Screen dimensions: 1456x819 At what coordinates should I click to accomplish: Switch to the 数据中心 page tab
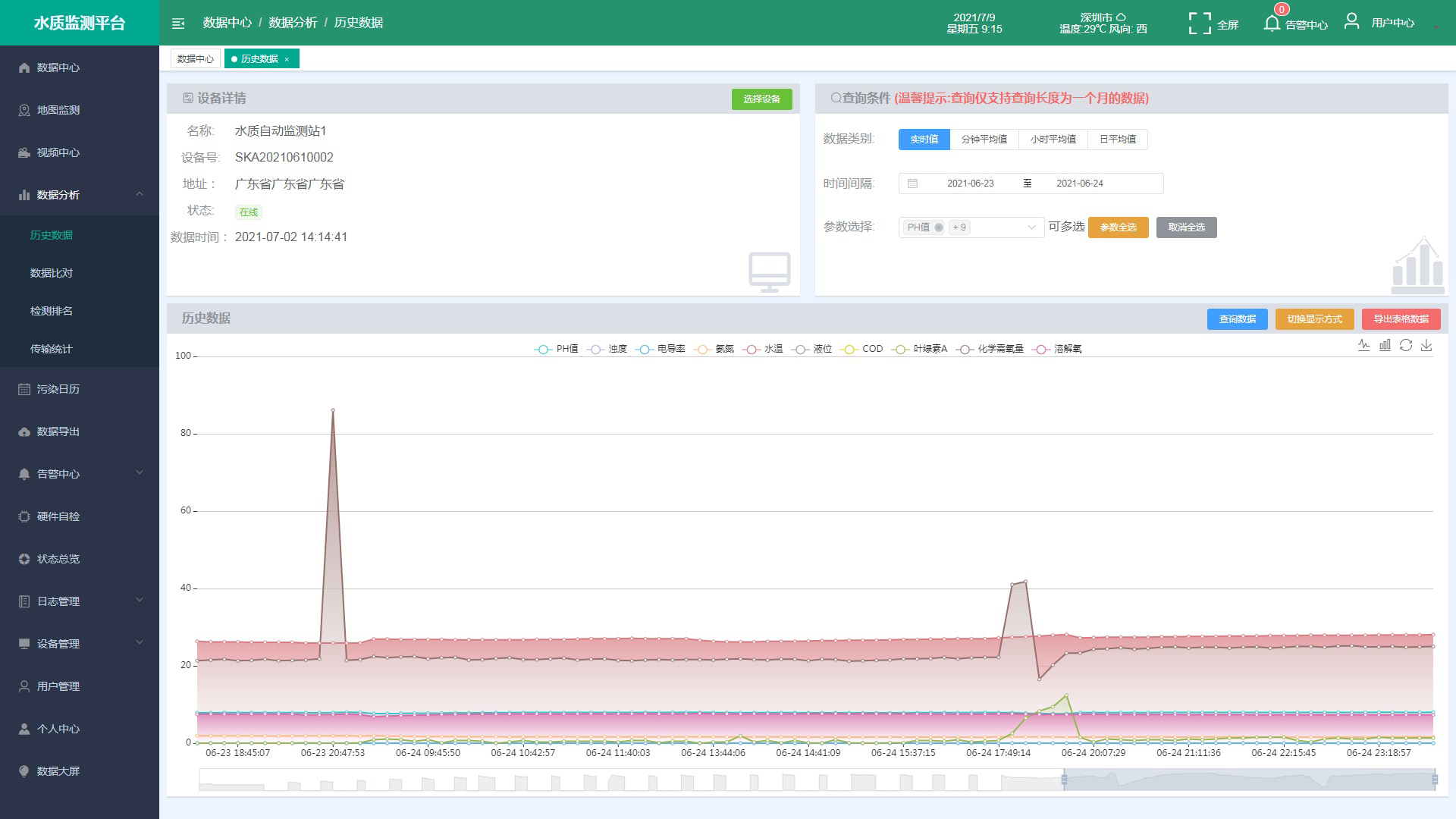[x=196, y=58]
